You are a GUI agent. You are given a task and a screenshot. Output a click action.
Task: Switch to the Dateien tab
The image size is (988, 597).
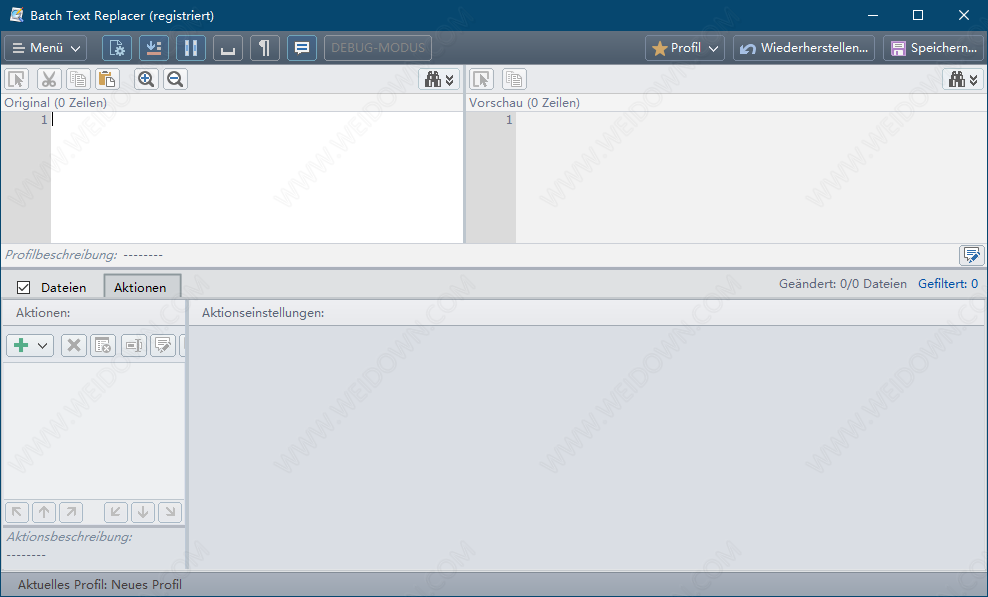(63, 287)
